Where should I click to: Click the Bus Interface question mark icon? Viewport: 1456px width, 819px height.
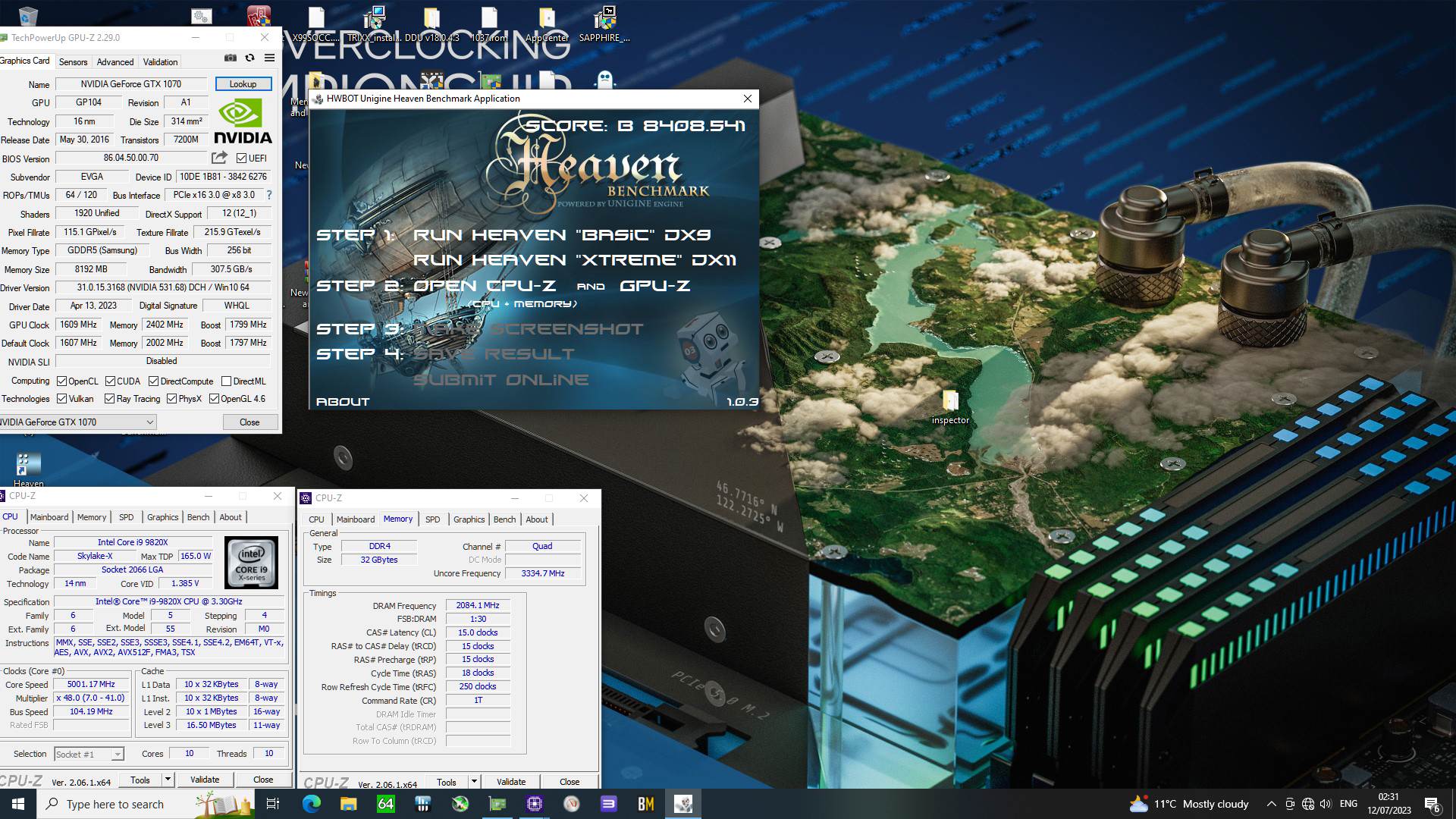click(x=269, y=195)
